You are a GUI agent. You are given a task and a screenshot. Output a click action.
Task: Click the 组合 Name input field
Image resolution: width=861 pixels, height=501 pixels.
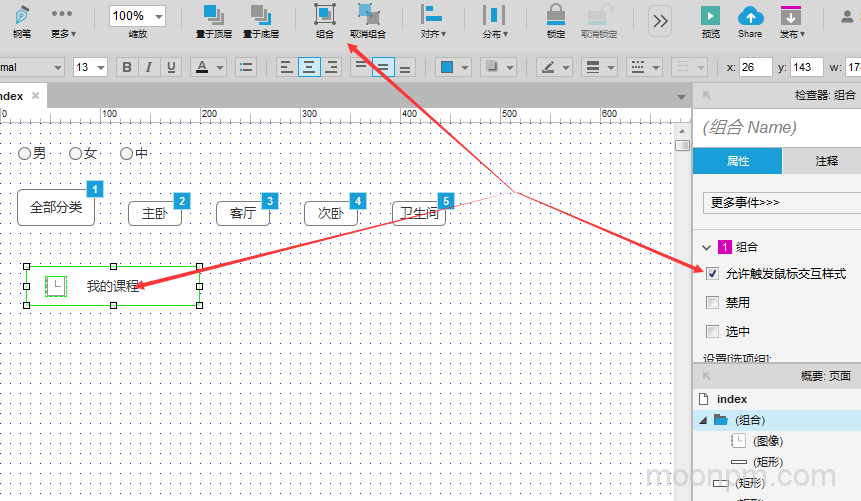point(779,127)
